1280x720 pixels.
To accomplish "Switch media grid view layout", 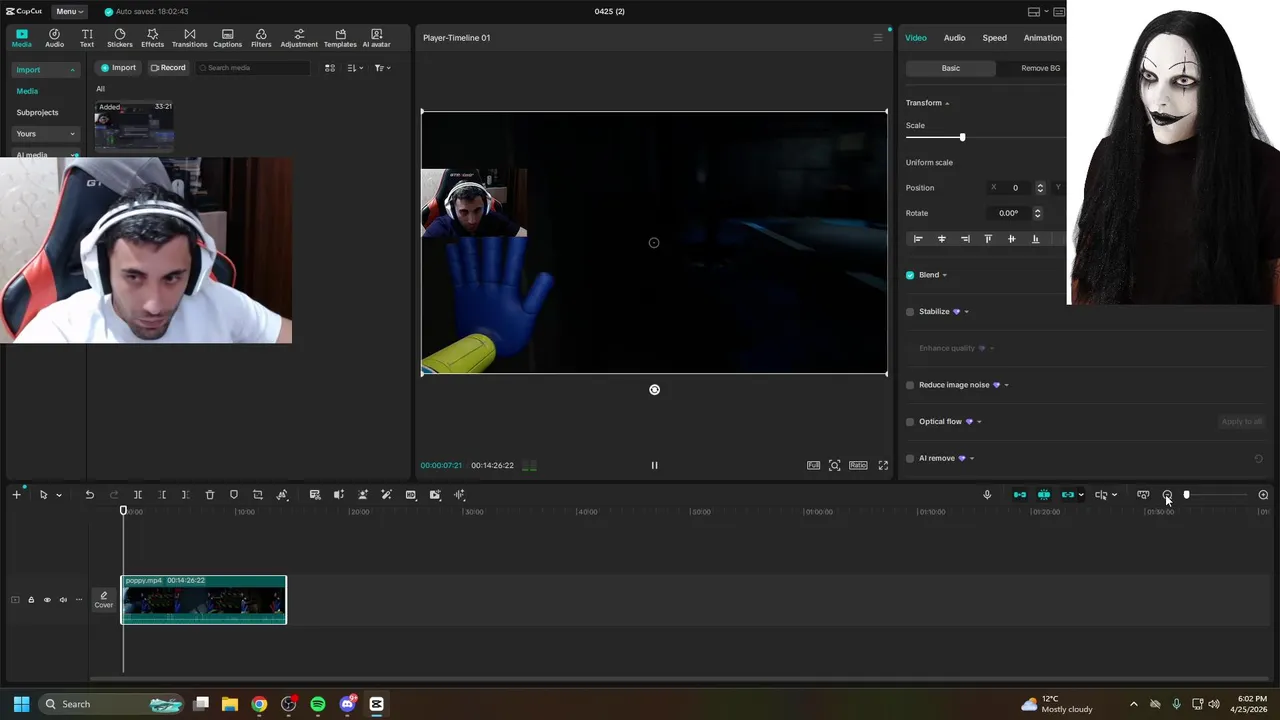I will click(330, 68).
